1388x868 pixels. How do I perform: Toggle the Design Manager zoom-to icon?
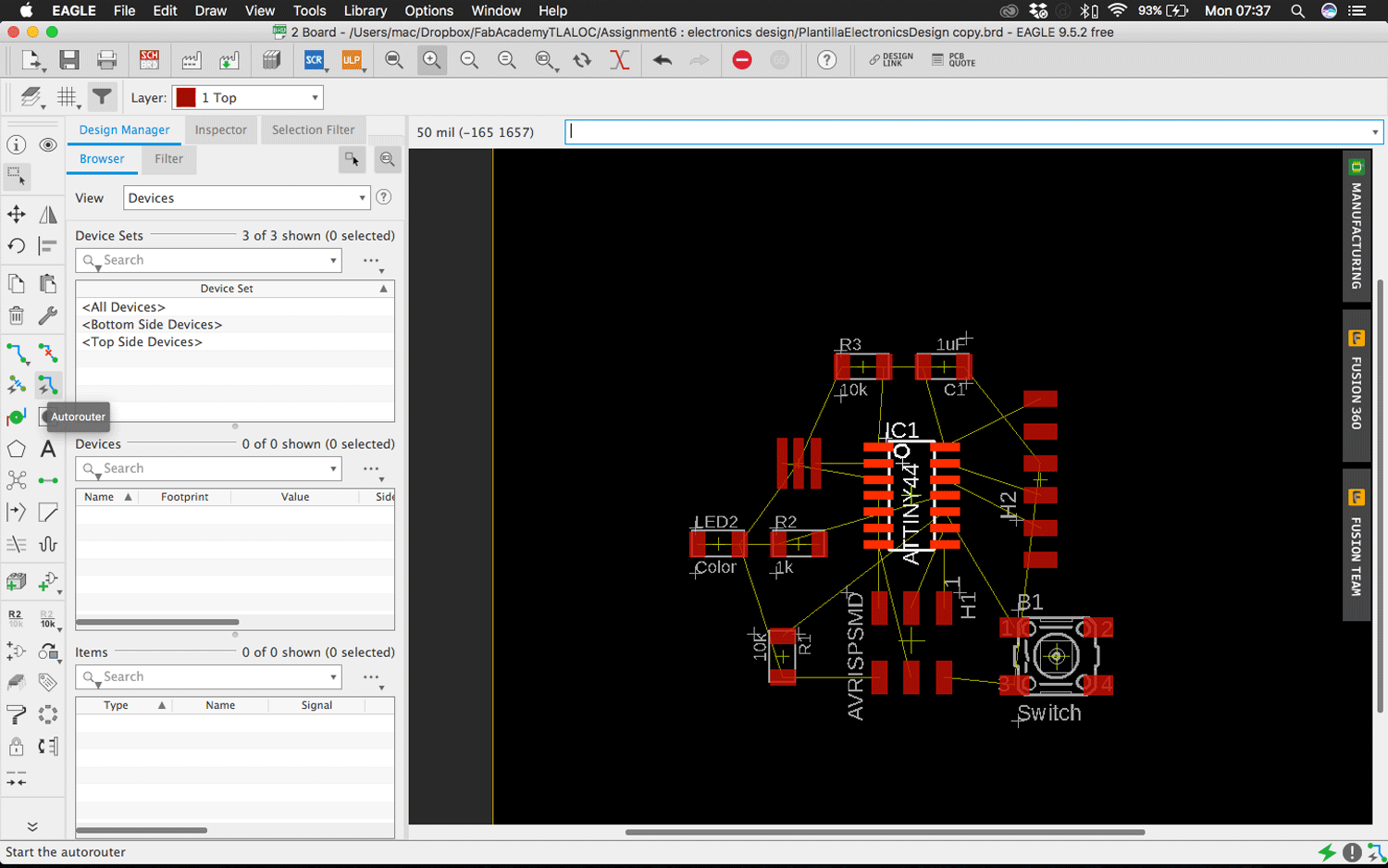pyautogui.click(x=387, y=159)
